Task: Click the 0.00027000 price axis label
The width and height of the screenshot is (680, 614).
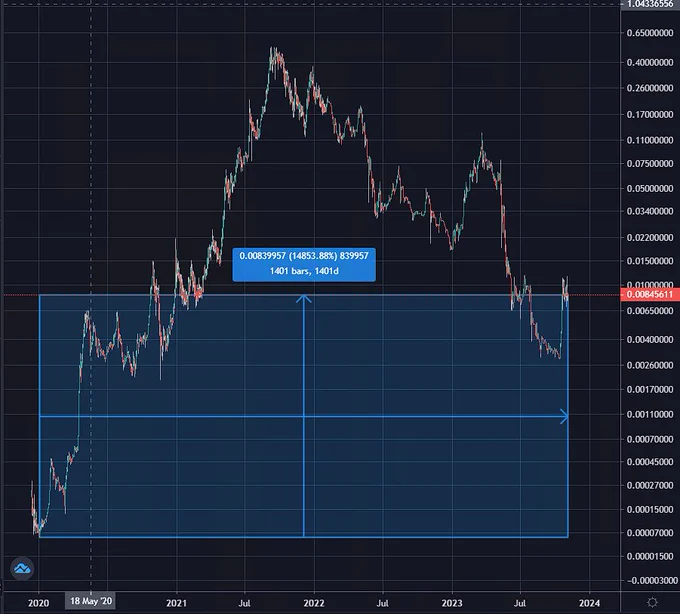Action: (x=650, y=485)
